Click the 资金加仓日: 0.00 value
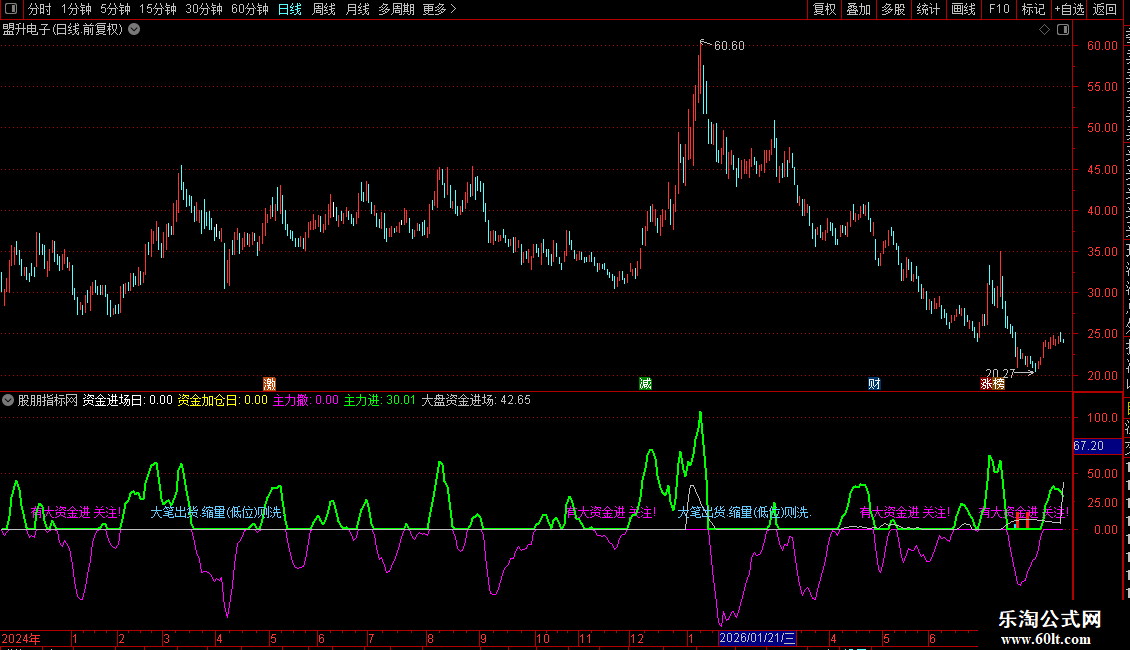 click(x=223, y=400)
